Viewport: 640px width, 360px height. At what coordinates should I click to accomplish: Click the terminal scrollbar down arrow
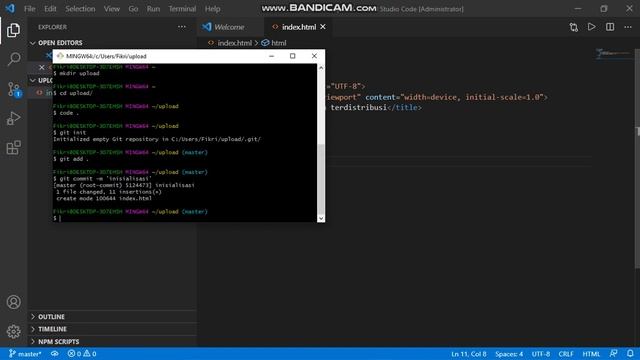pos(321,218)
